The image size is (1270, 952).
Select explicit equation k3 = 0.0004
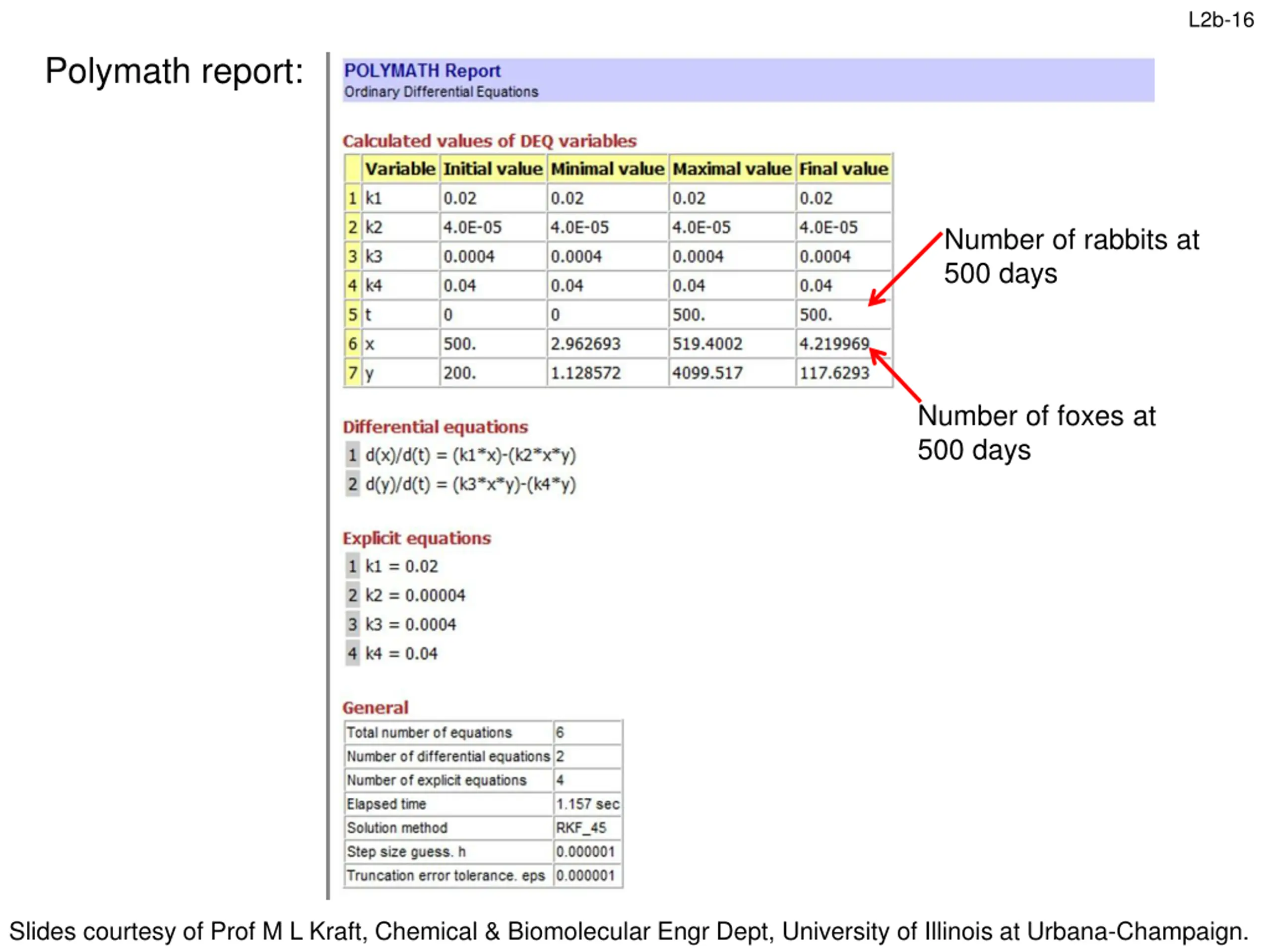410,624
